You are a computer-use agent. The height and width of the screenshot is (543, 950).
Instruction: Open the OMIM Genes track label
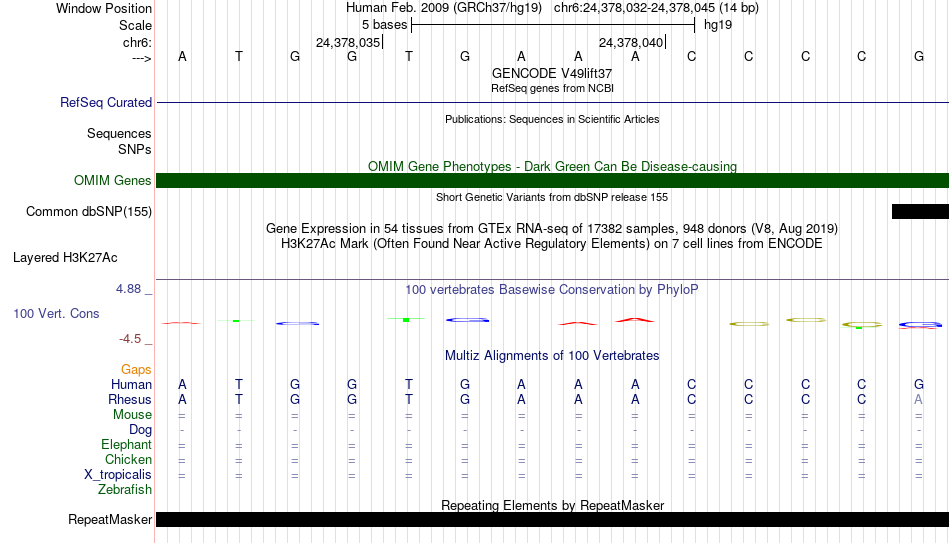(112, 181)
